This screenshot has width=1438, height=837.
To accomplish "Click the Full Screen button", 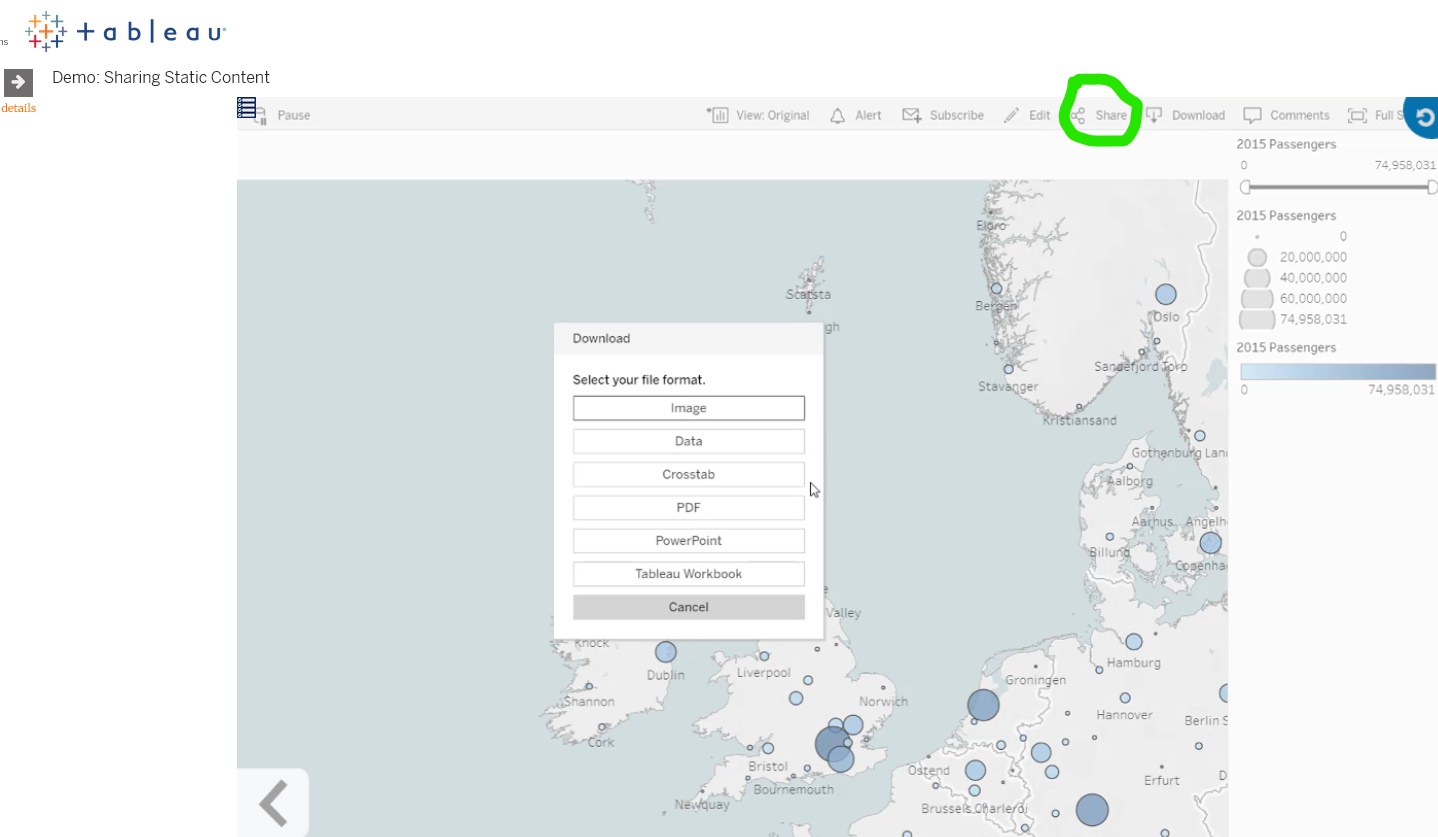I will point(1377,115).
